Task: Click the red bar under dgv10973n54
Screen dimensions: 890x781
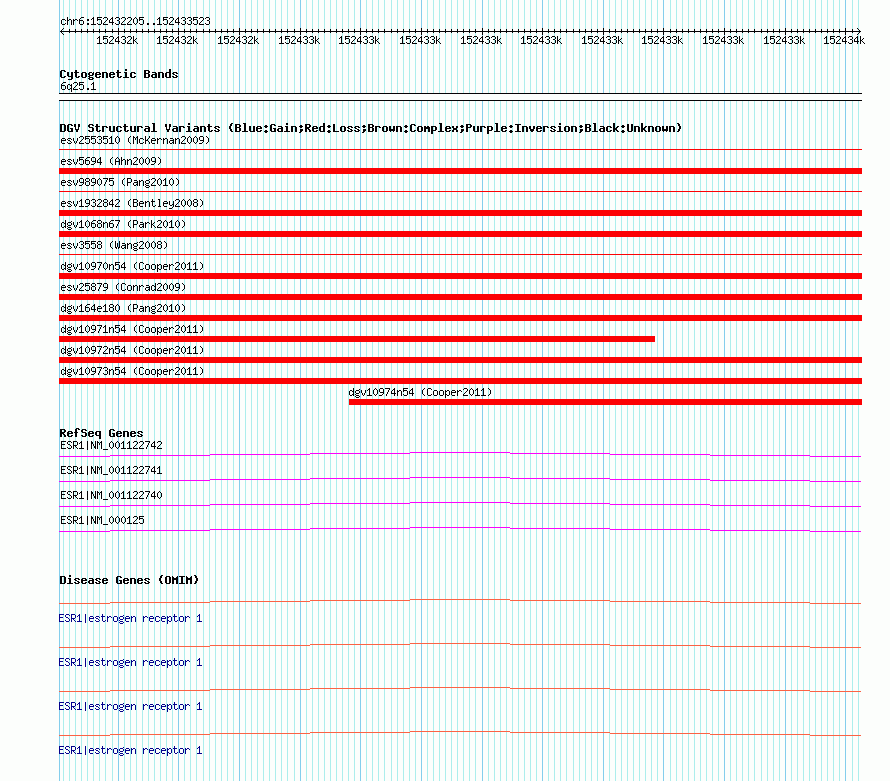Action: click(460, 381)
